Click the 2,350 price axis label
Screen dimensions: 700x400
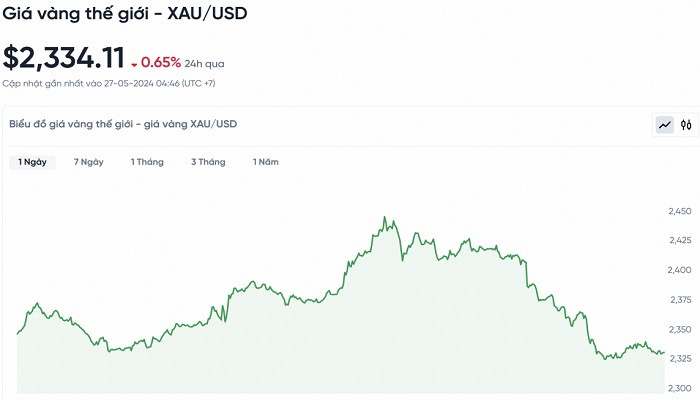(680, 329)
